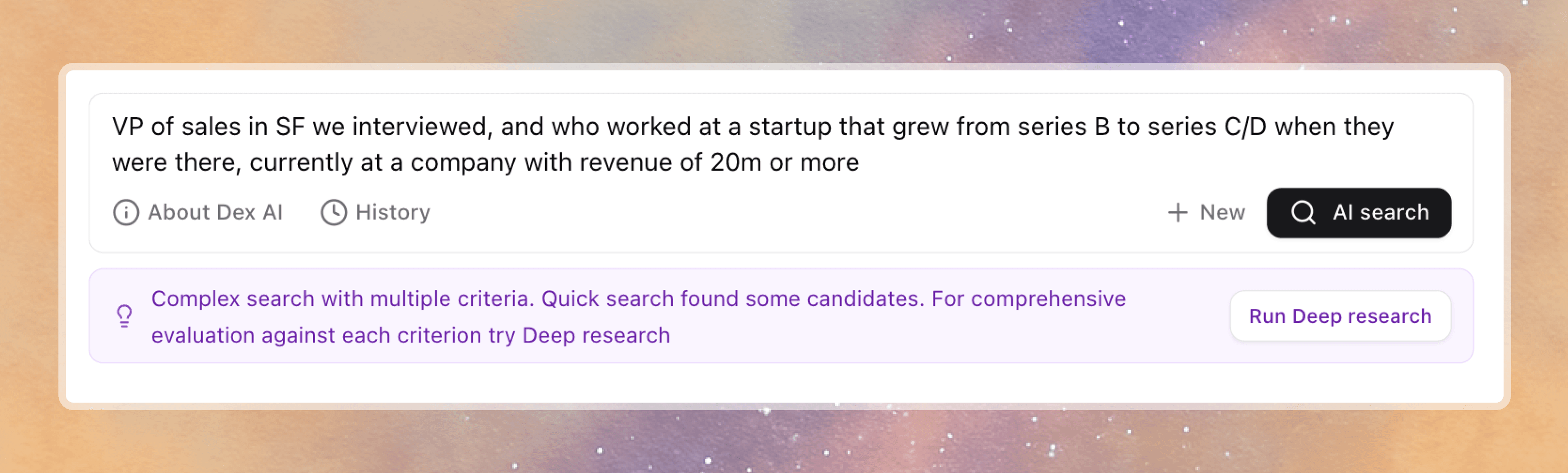Click inside the VP of sales query text
1568x473 pixels.
[x=609, y=143]
